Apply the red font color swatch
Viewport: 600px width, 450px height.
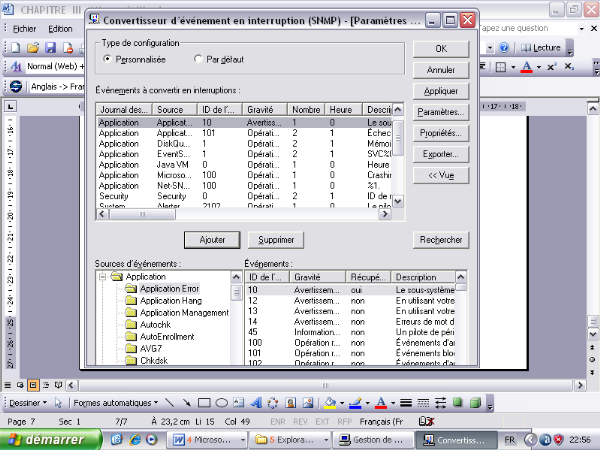tap(526, 66)
